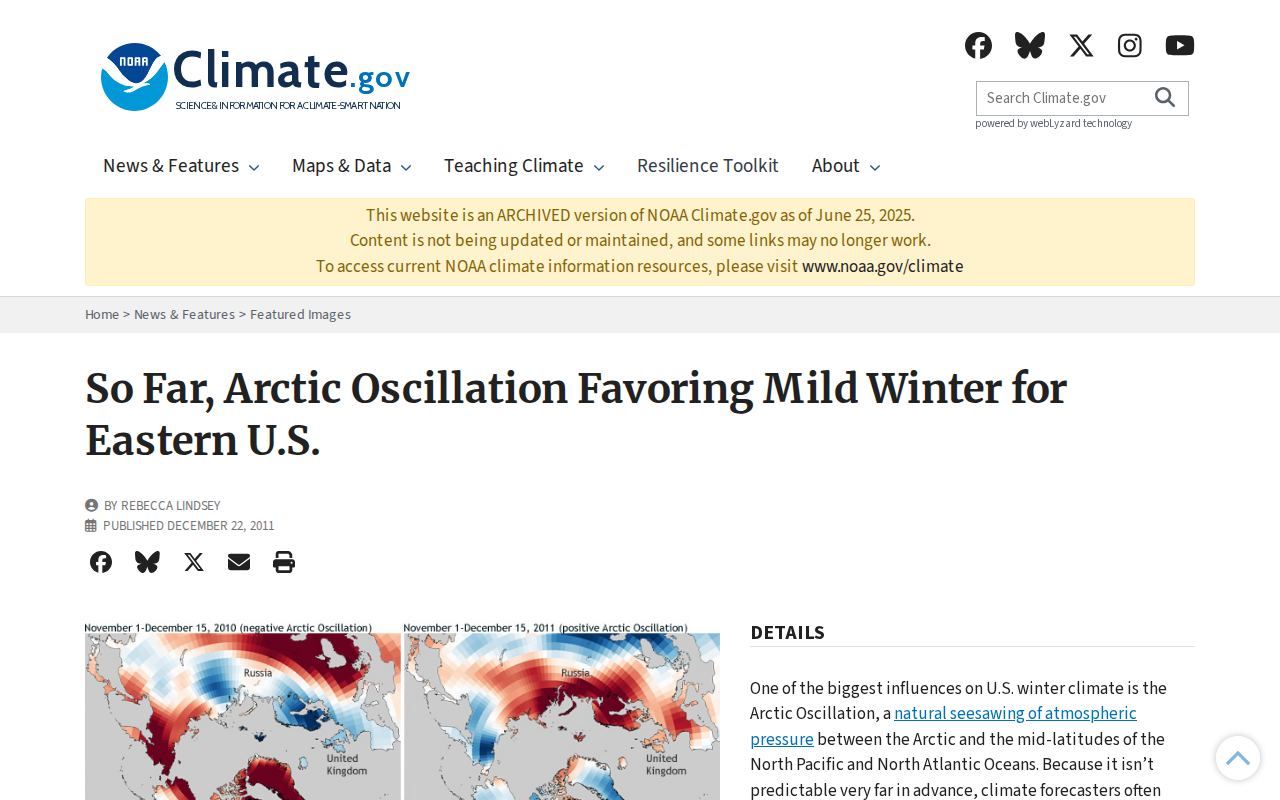Expand the News & Features menu
The height and width of the screenshot is (800, 1280).
tap(181, 166)
